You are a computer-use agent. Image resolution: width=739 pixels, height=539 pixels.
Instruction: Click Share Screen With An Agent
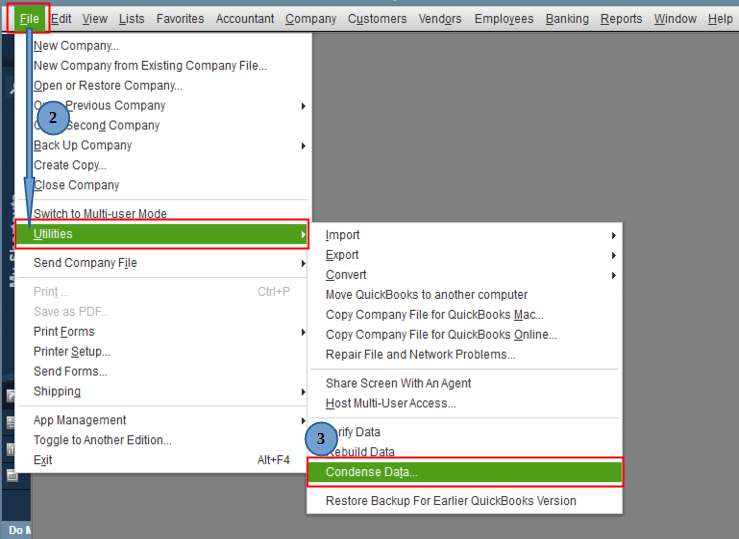pyautogui.click(x=398, y=383)
